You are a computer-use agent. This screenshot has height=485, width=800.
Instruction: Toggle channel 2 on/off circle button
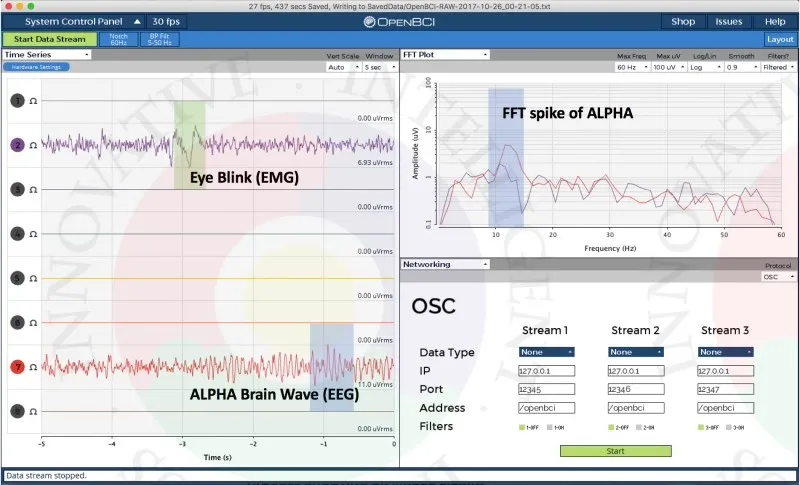pos(17,145)
